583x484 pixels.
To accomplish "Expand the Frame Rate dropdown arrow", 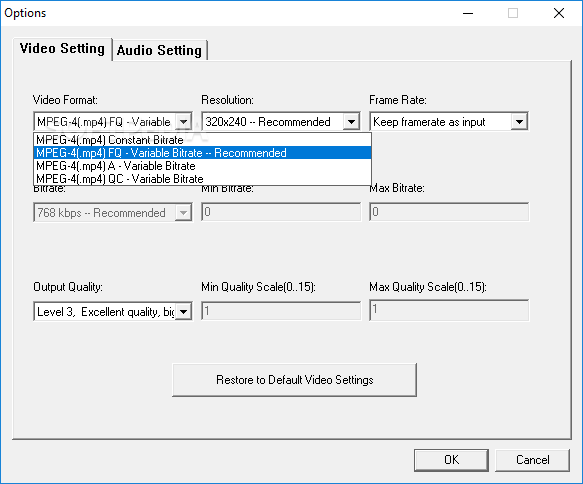I will 519,122.
